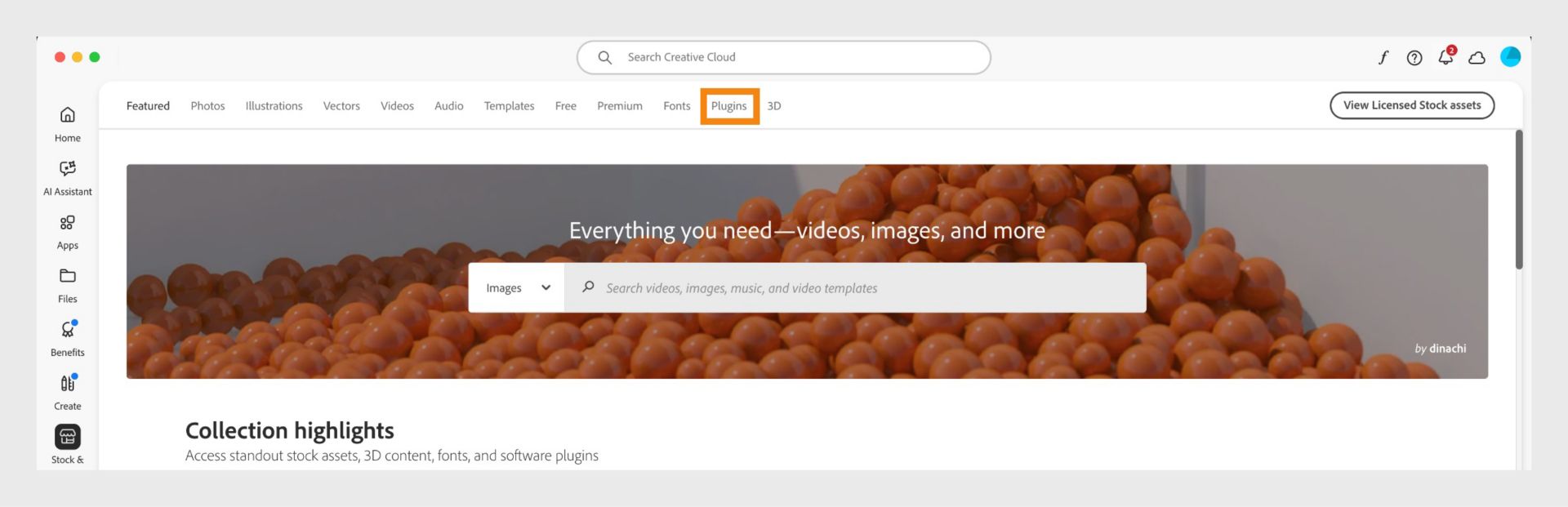This screenshot has width=1568, height=507.
Task: Switch to the Vectors tab
Action: click(x=341, y=106)
